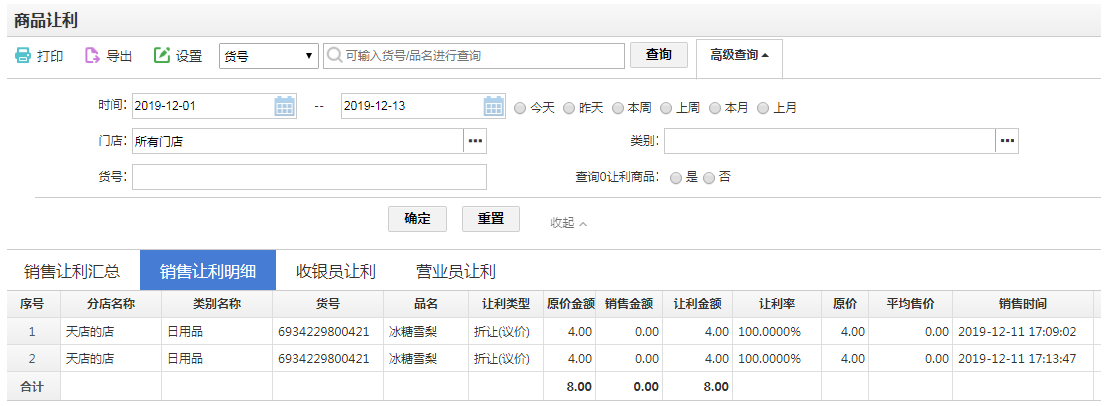This screenshot has width=1113, height=406.
Task: Switch to the 销售让利明细 tab
Action: point(208,270)
